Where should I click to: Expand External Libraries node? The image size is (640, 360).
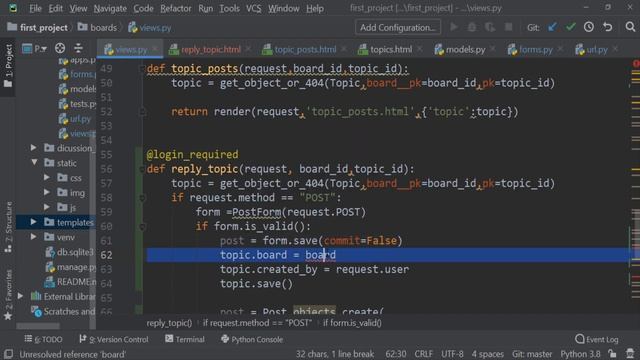20,296
